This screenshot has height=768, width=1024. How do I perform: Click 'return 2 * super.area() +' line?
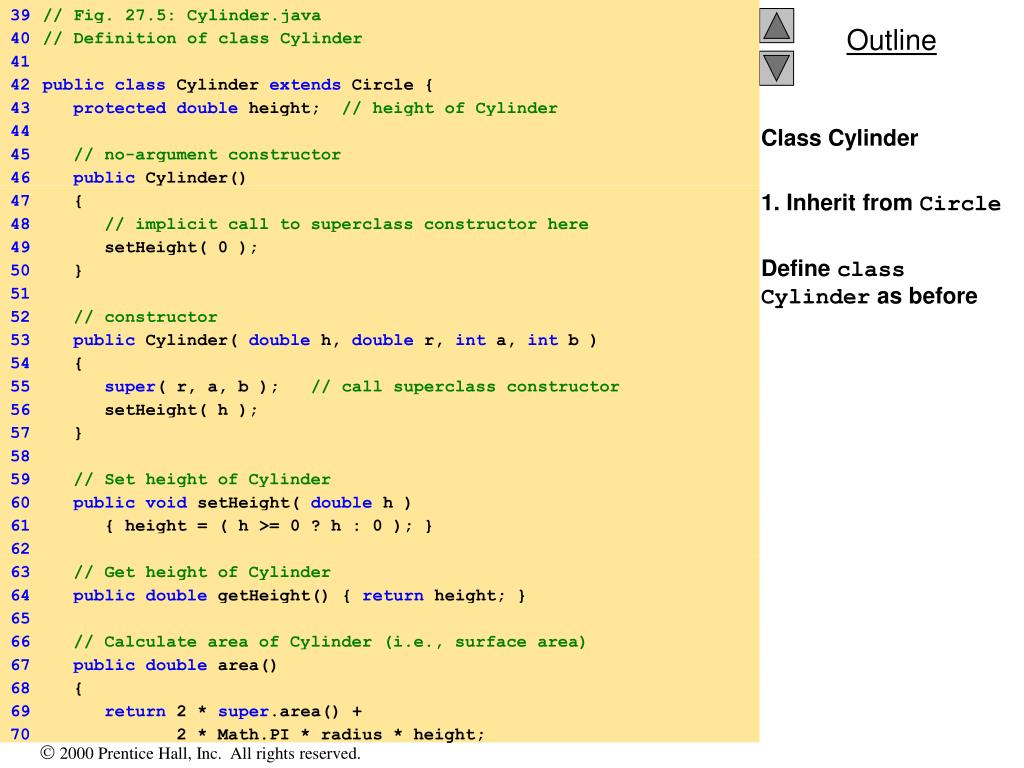233,712
